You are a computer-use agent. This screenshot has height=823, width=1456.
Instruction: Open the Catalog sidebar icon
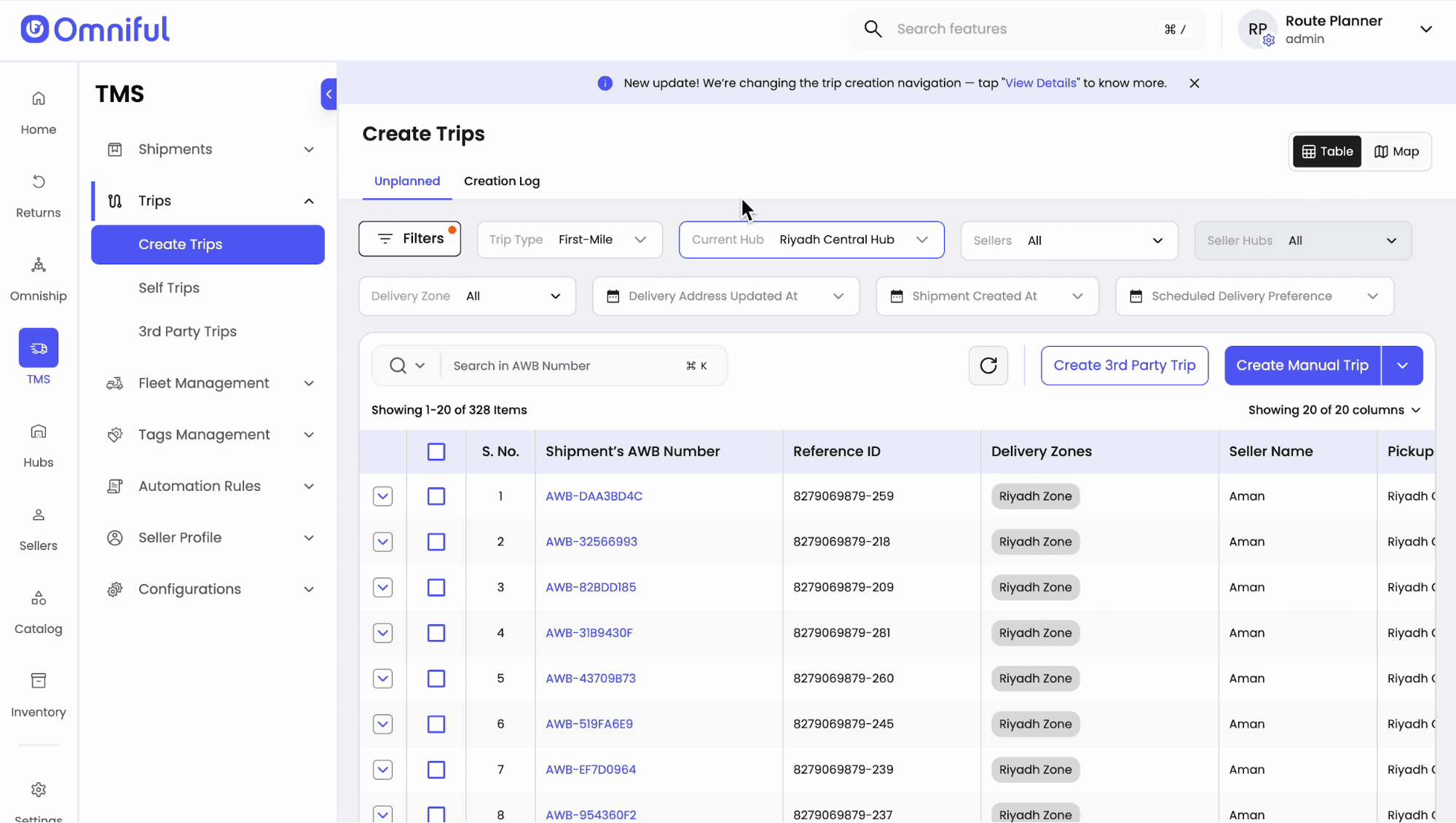coord(39,598)
